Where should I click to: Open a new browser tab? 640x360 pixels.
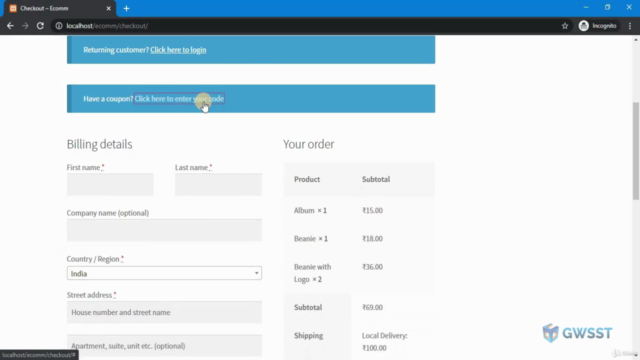click(x=127, y=8)
